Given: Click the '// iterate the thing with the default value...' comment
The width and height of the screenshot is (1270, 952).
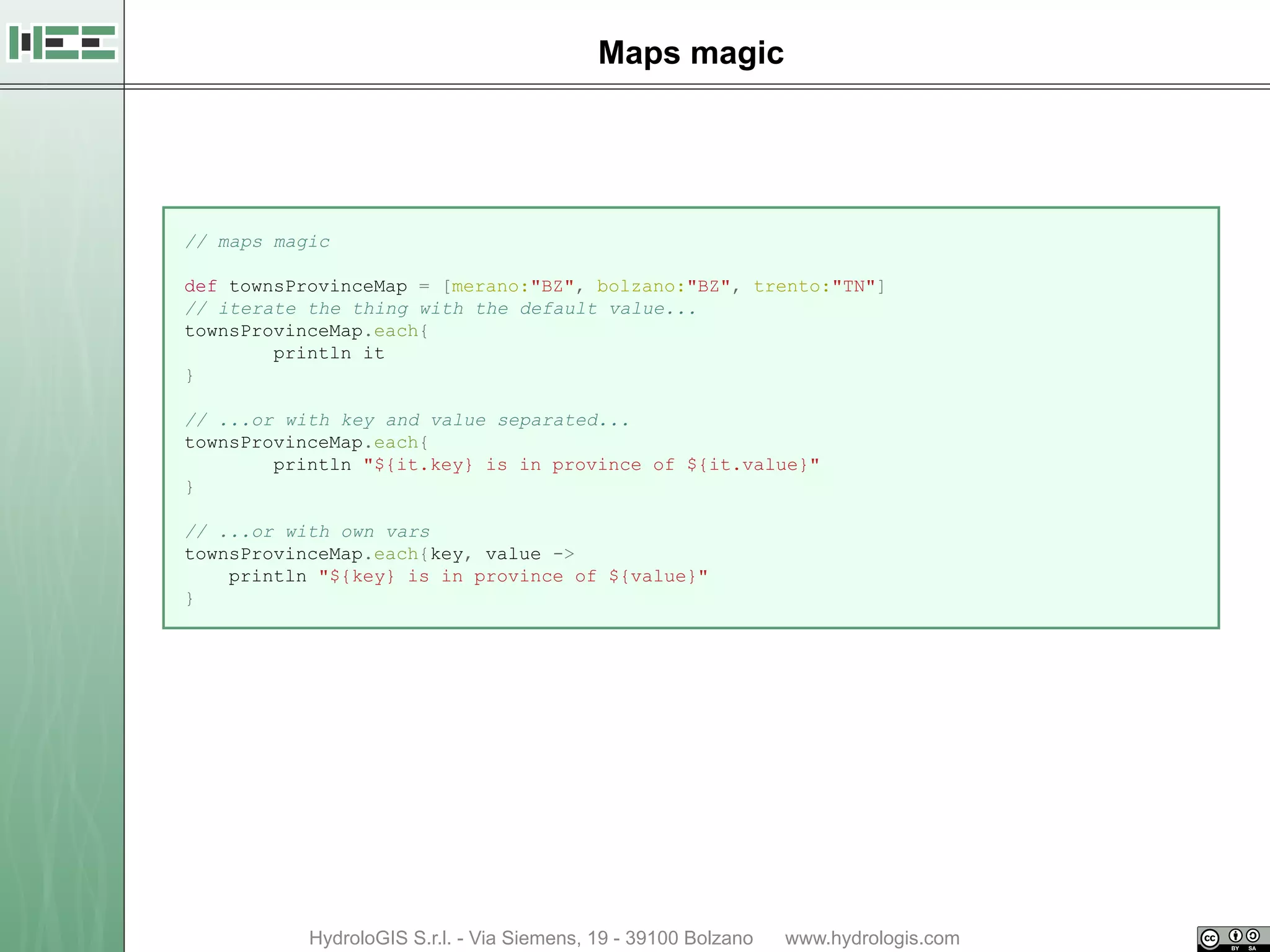Looking at the screenshot, I should coord(440,309).
